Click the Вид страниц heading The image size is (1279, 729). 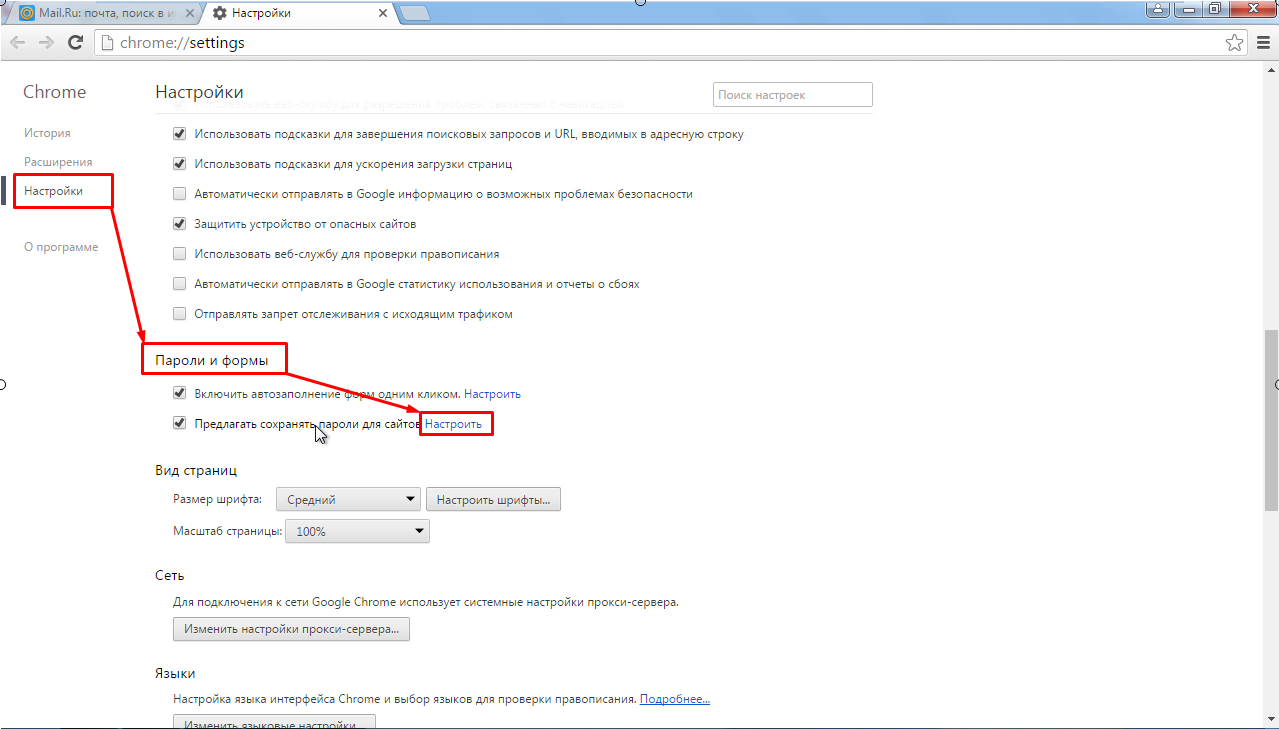click(x=196, y=470)
